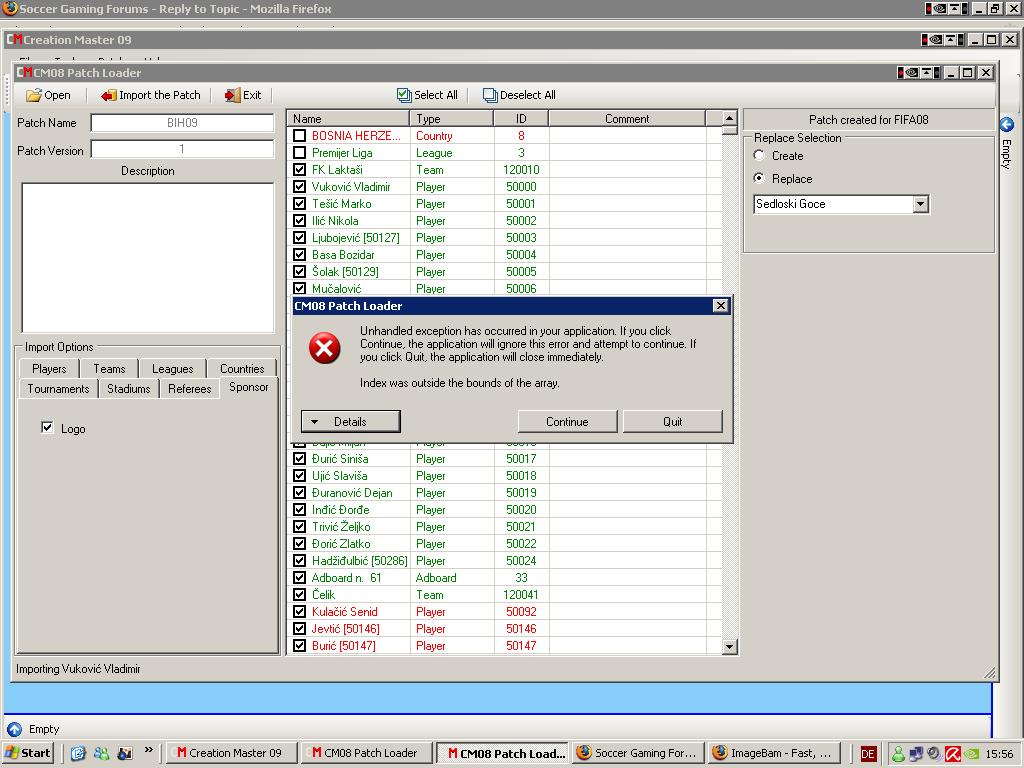Uncheck the Adboard n. 61 checkbox

299,578
